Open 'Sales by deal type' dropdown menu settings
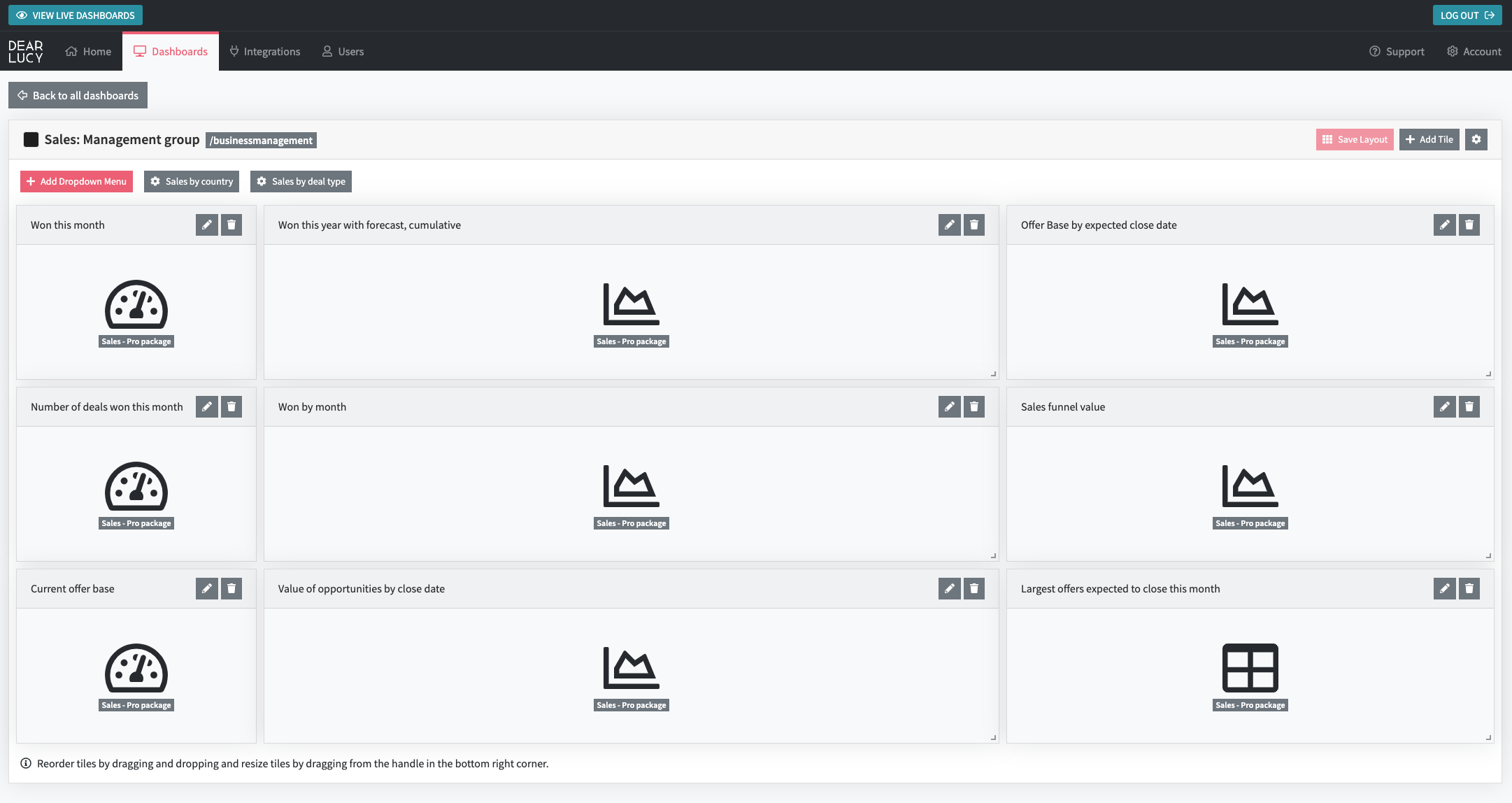 301,181
